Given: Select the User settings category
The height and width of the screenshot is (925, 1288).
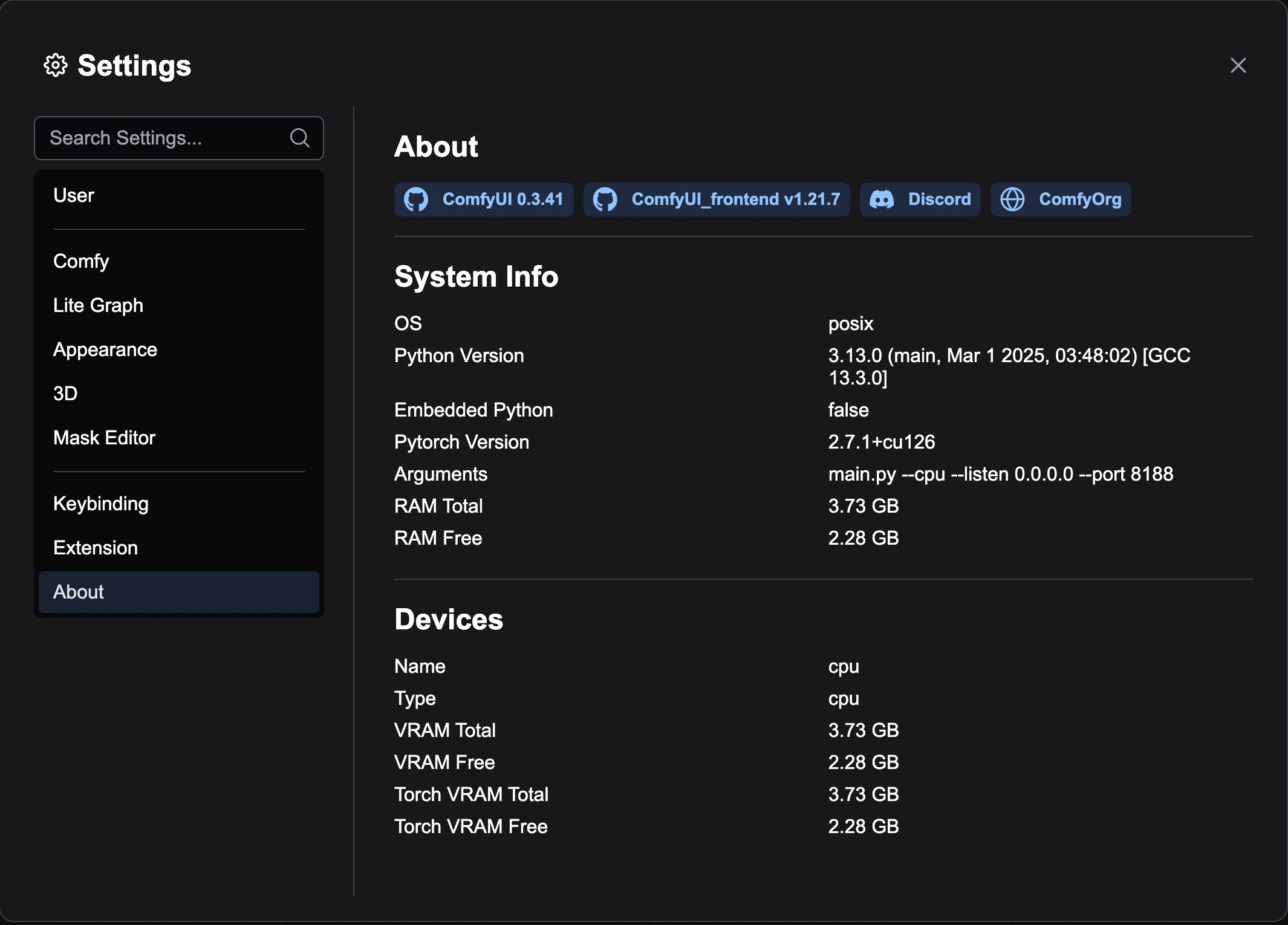Looking at the screenshot, I should [x=74, y=195].
